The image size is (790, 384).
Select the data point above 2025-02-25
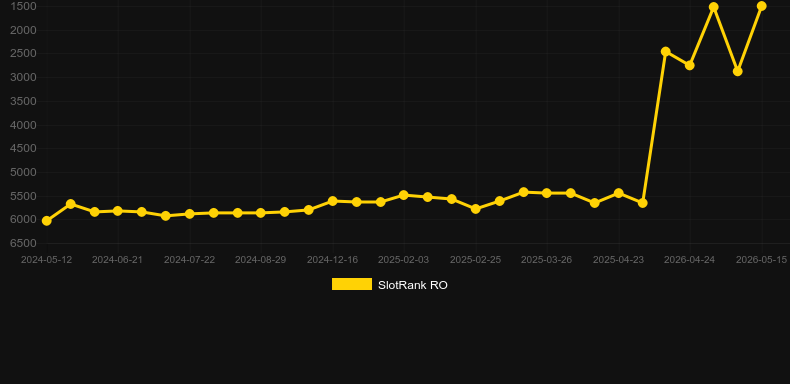(476, 208)
